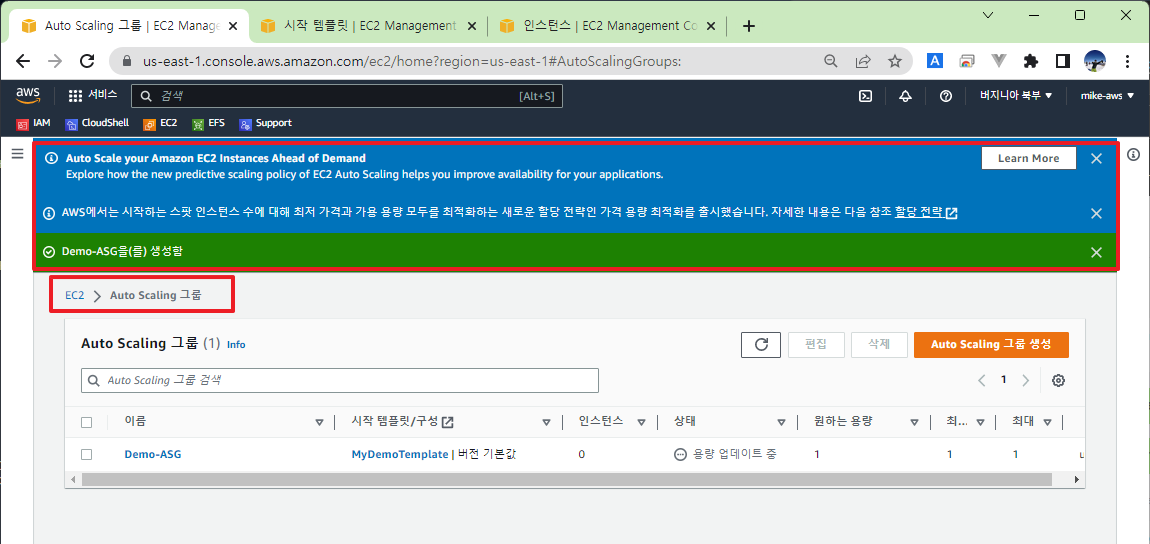Open the 할당 전략 link
The image size is (1150, 544).
926,213
